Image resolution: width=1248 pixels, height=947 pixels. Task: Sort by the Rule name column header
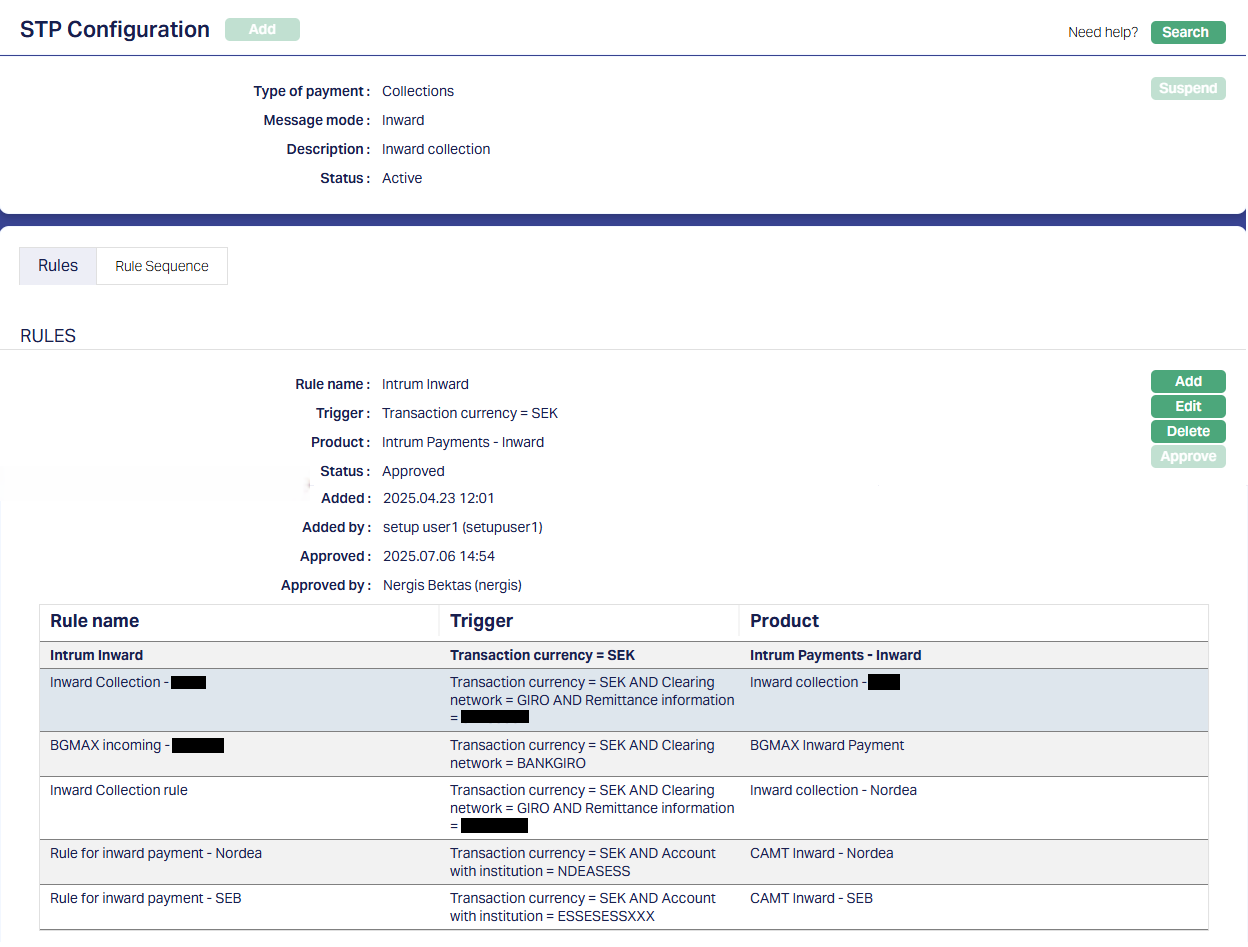[95, 621]
